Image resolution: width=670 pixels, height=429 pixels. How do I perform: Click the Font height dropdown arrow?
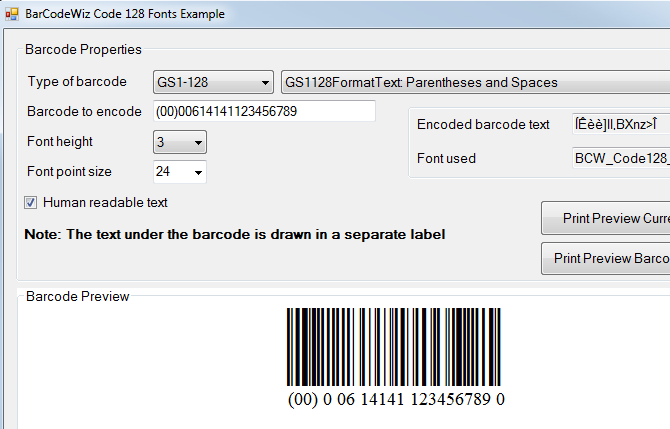[x=198, y=142]
